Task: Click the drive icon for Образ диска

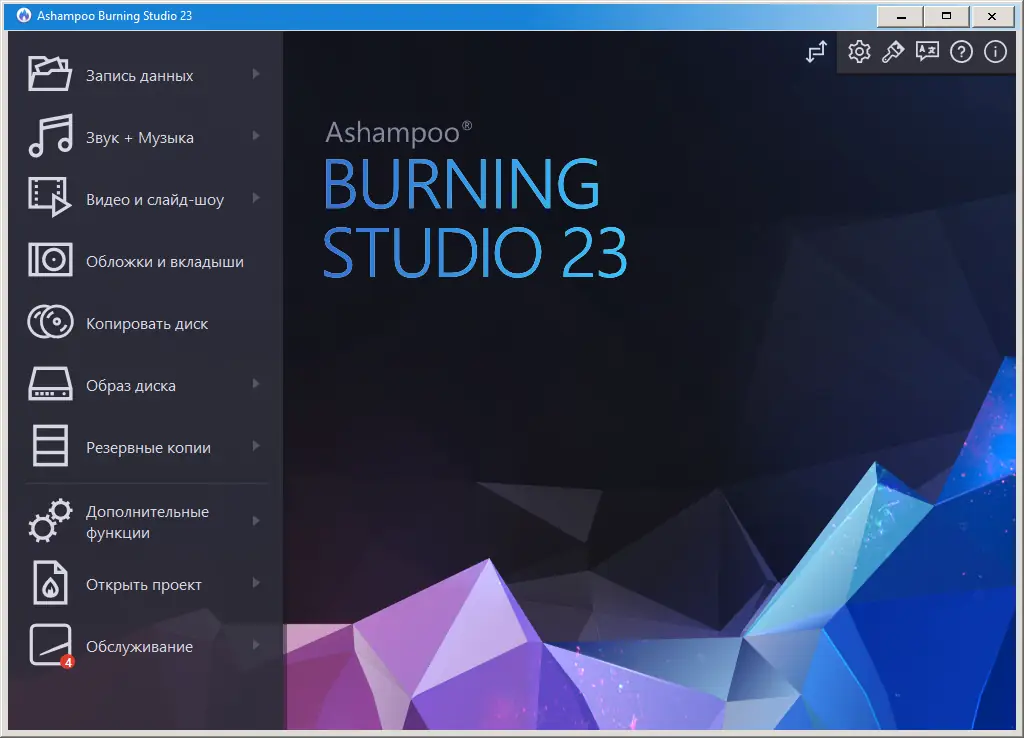Action: [50, 383]
